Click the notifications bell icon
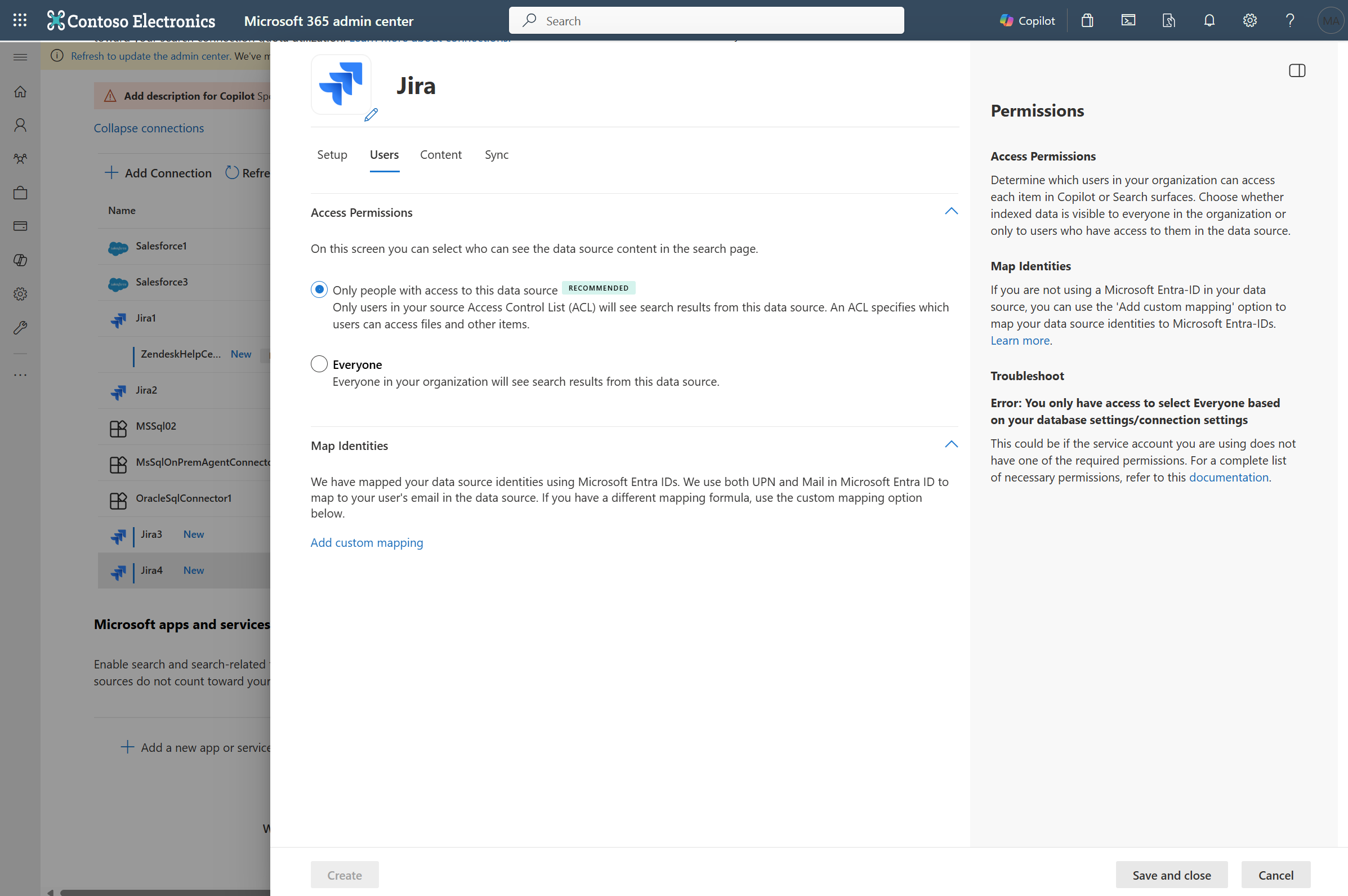Image resolution: width=1348 pixels, height=896 pixels. [x=1209, y=21]
